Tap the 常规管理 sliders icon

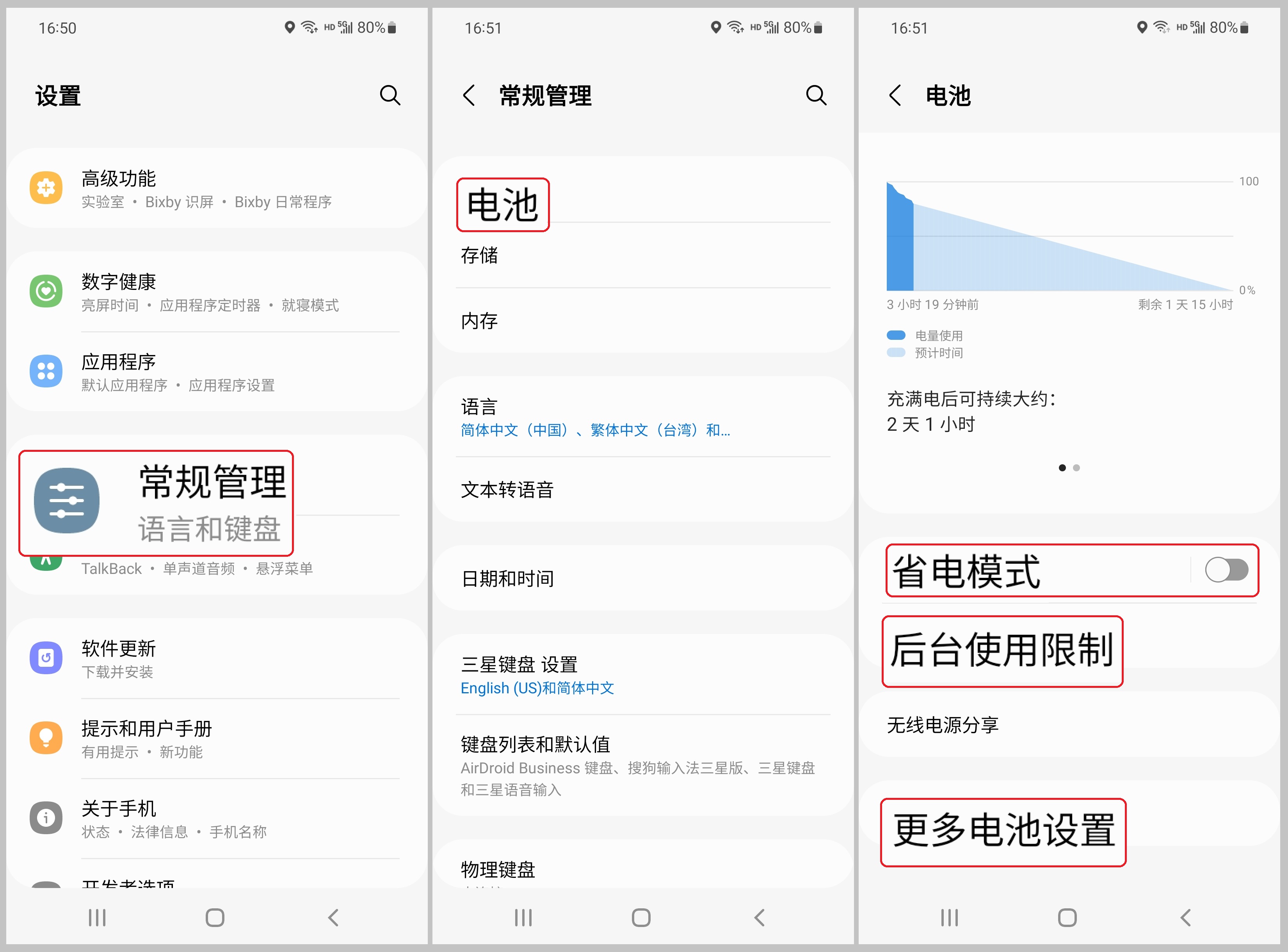(66, 500)
